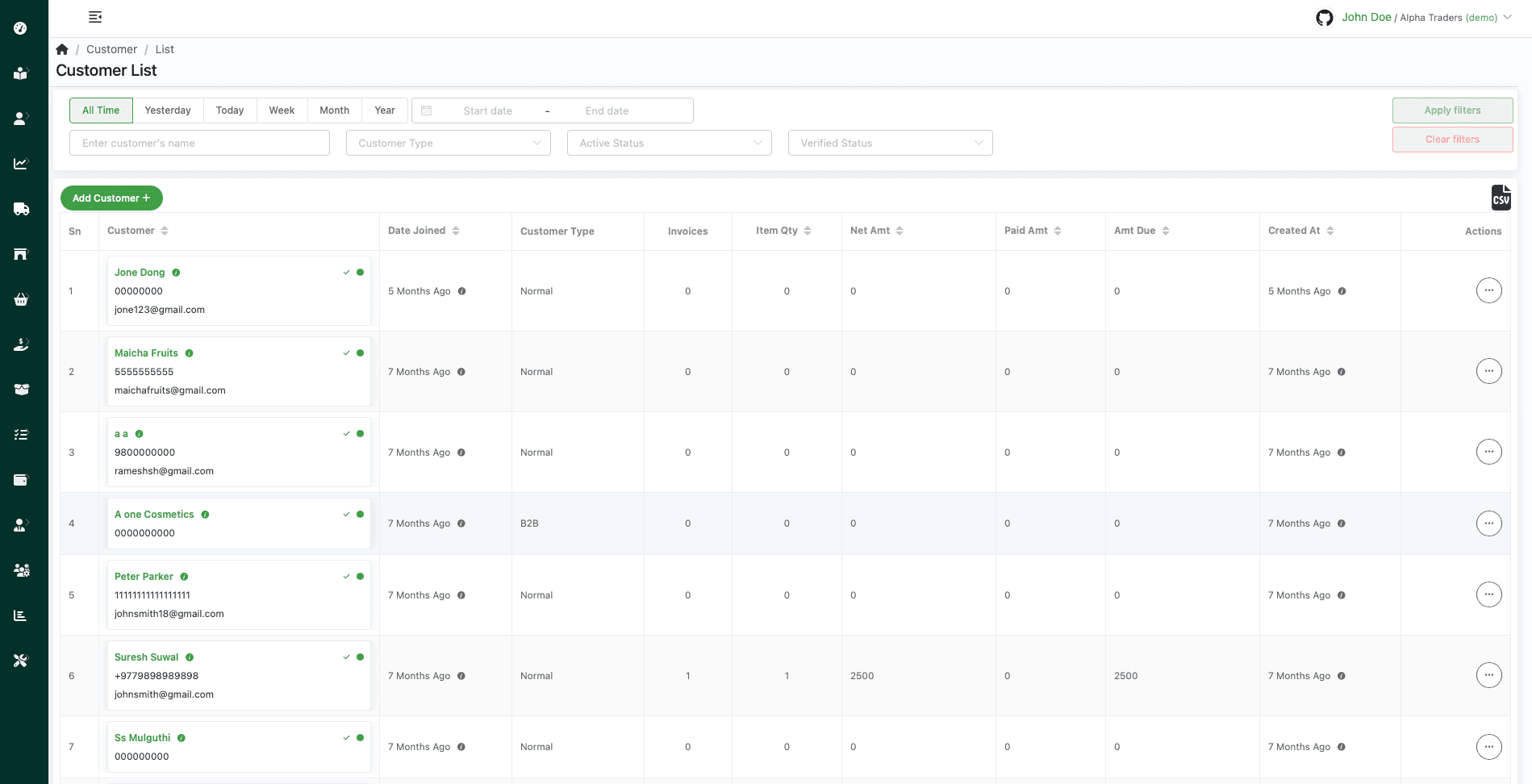Image resolution: width=1532 pixels, height=784 pixels.
Task: Toggle active status dot for Maicha Fruits
Action: [x=360, y=353]
